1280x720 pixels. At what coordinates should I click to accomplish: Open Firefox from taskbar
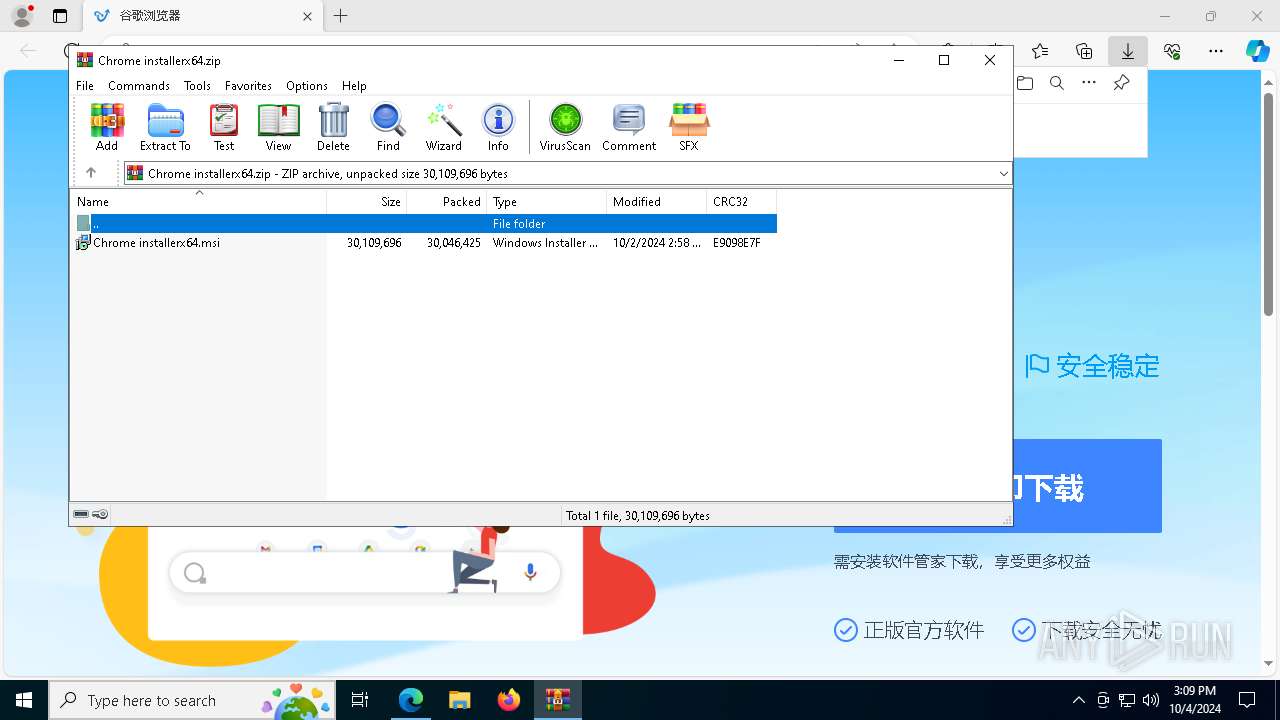point(509,700)
